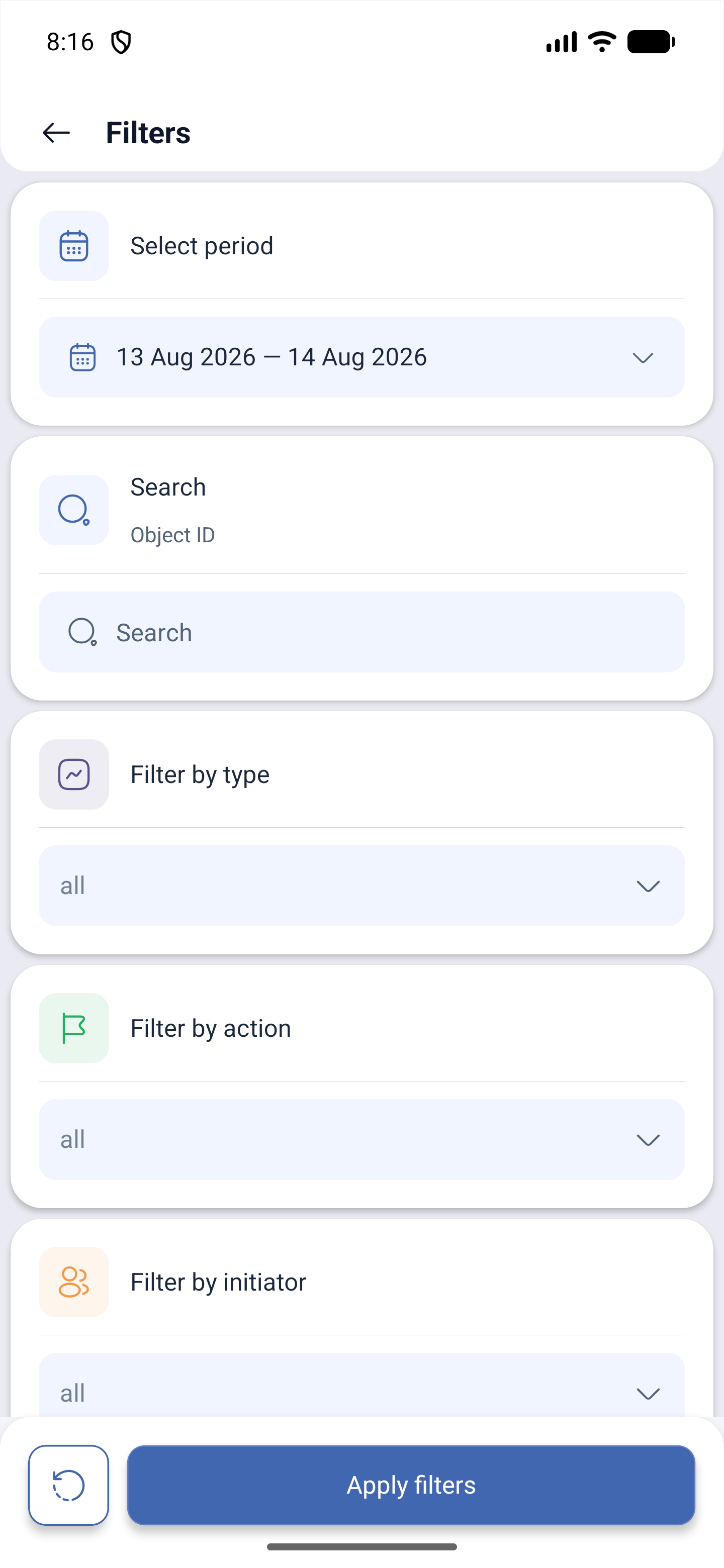Expand the Filter by action dropdown
Image resolution: width=724 pixels, height=1568 pixels.
click(361, 1139)
